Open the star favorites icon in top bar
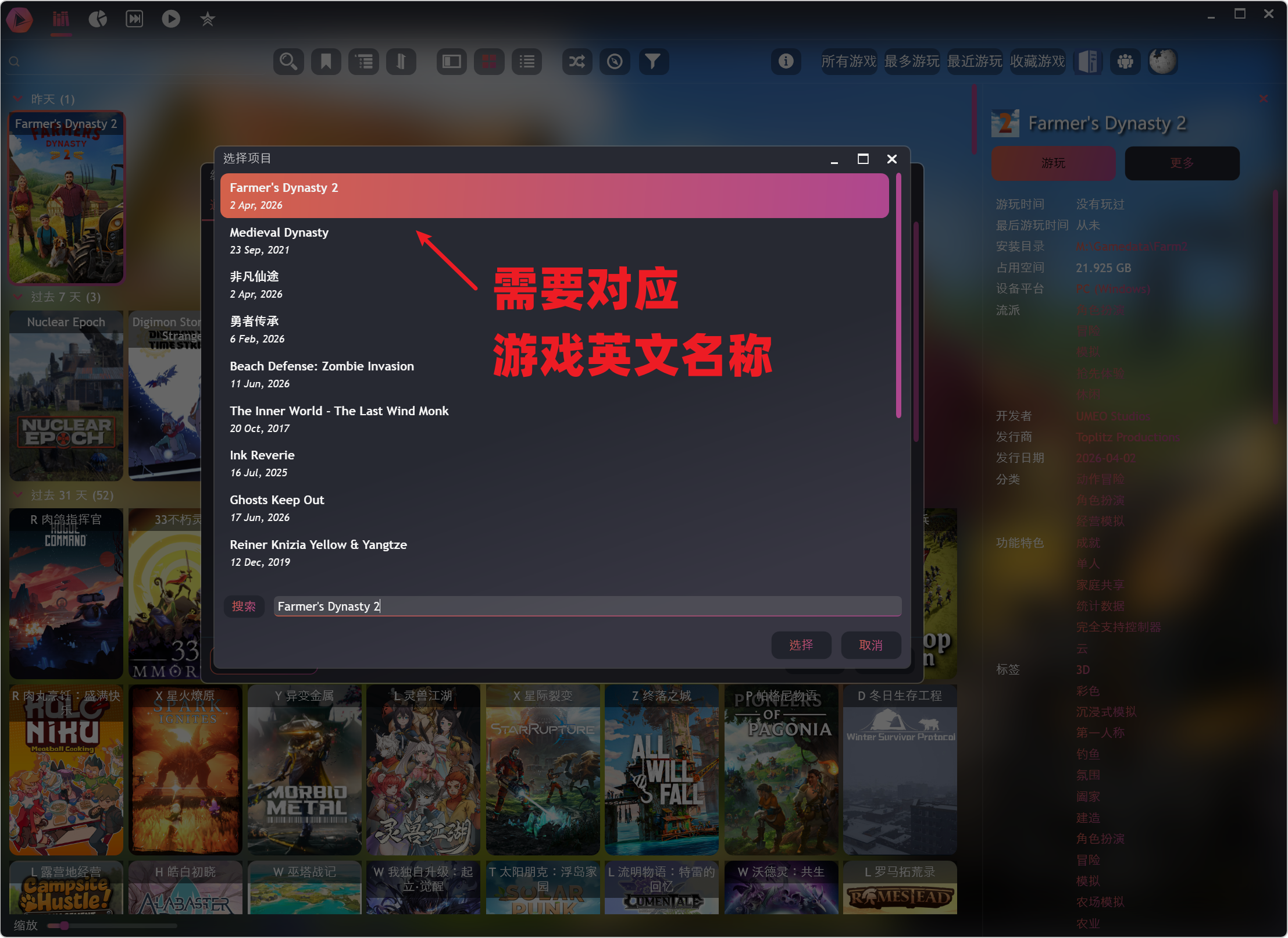 point(208,19)
